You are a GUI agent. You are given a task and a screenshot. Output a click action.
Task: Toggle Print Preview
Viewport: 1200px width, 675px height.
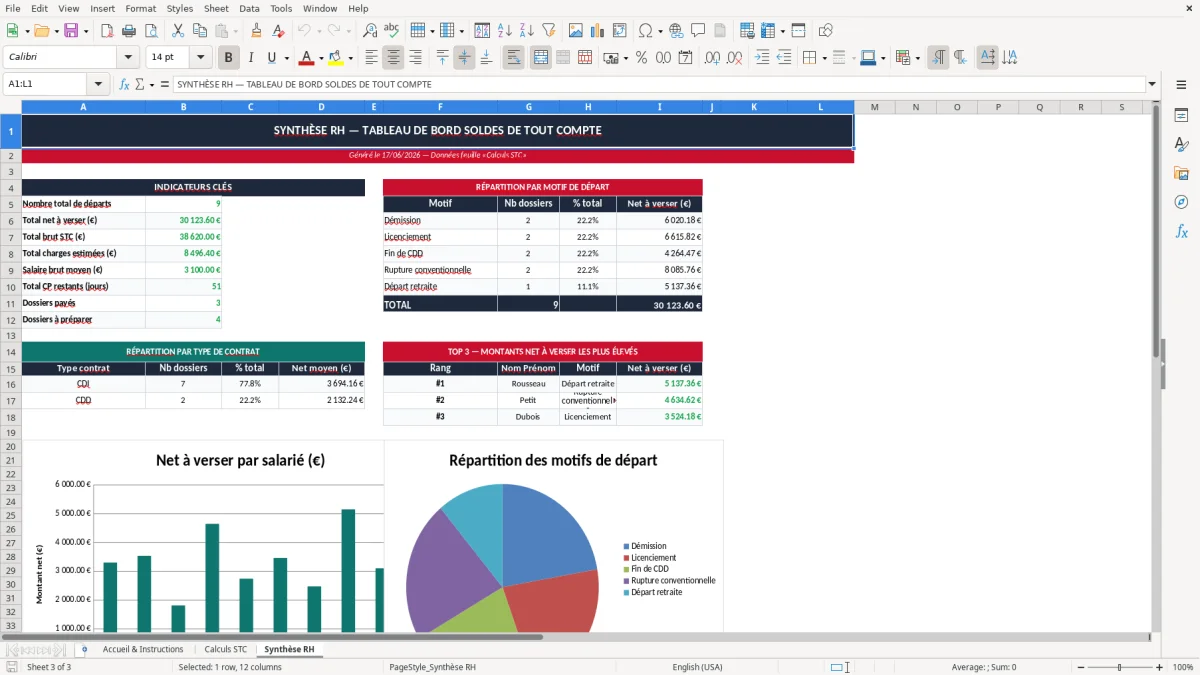[152, 31]
